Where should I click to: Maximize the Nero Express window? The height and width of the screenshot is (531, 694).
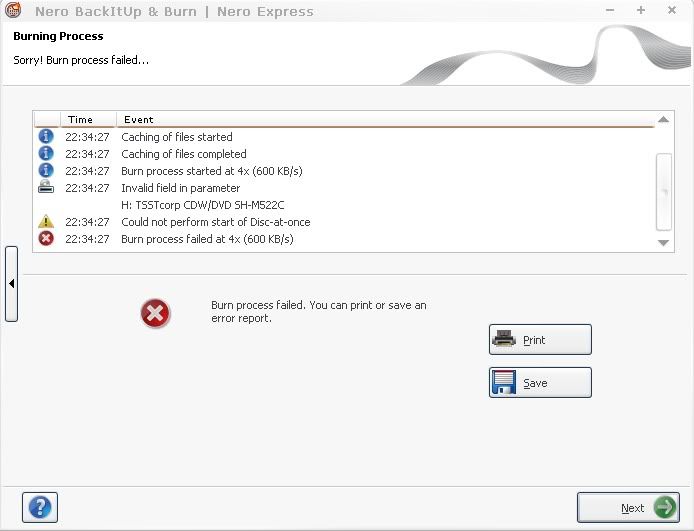click(640, 10)
